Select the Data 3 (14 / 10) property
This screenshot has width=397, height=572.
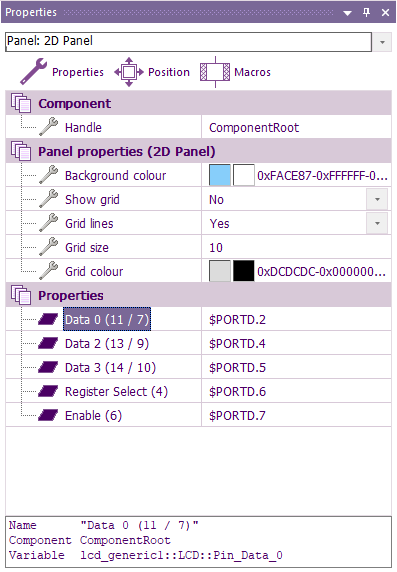pos(110,367)
